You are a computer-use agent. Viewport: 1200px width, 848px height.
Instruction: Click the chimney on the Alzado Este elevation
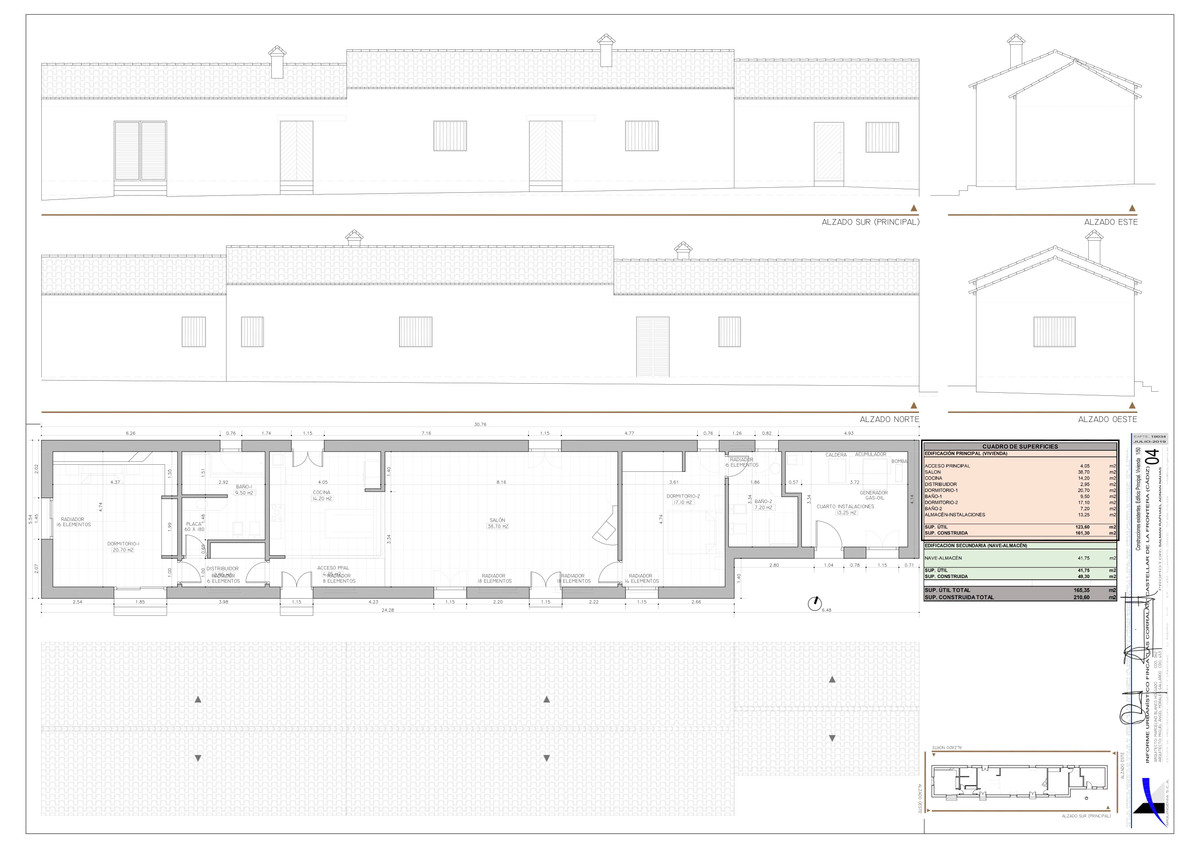point(1016,45)
